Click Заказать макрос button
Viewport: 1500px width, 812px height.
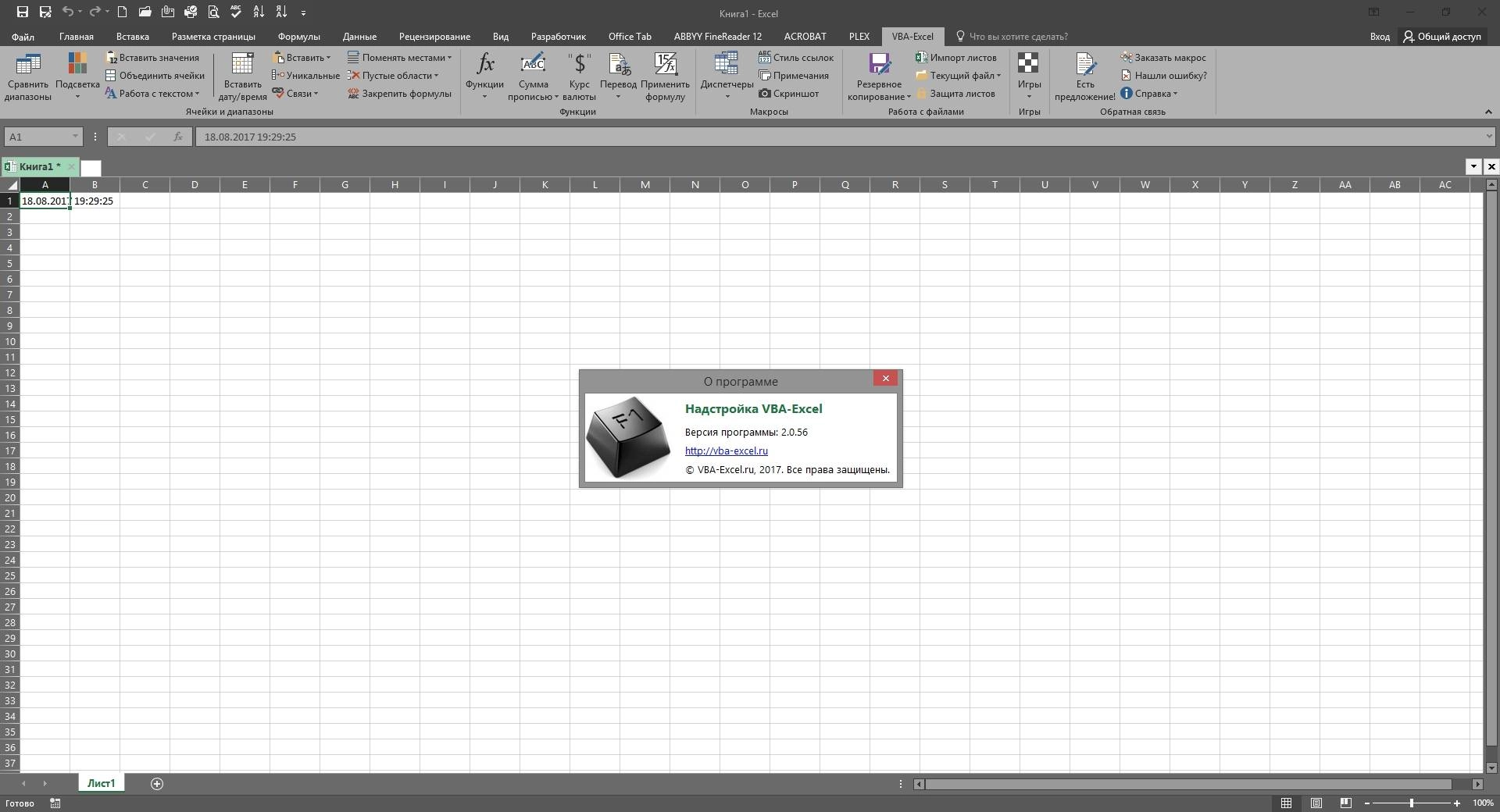pos(1163,58)
